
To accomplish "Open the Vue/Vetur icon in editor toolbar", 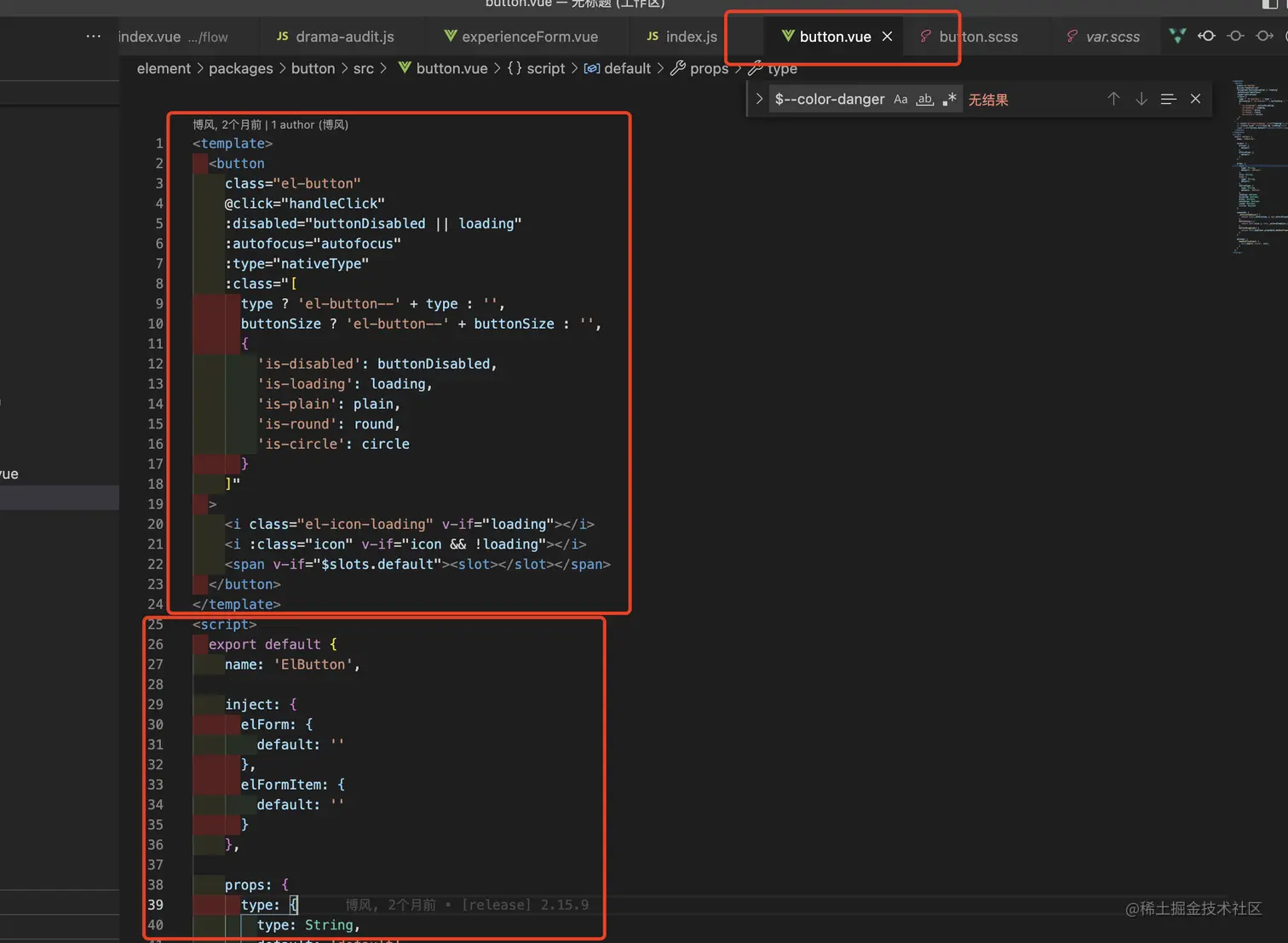I will click(1177, 36).
